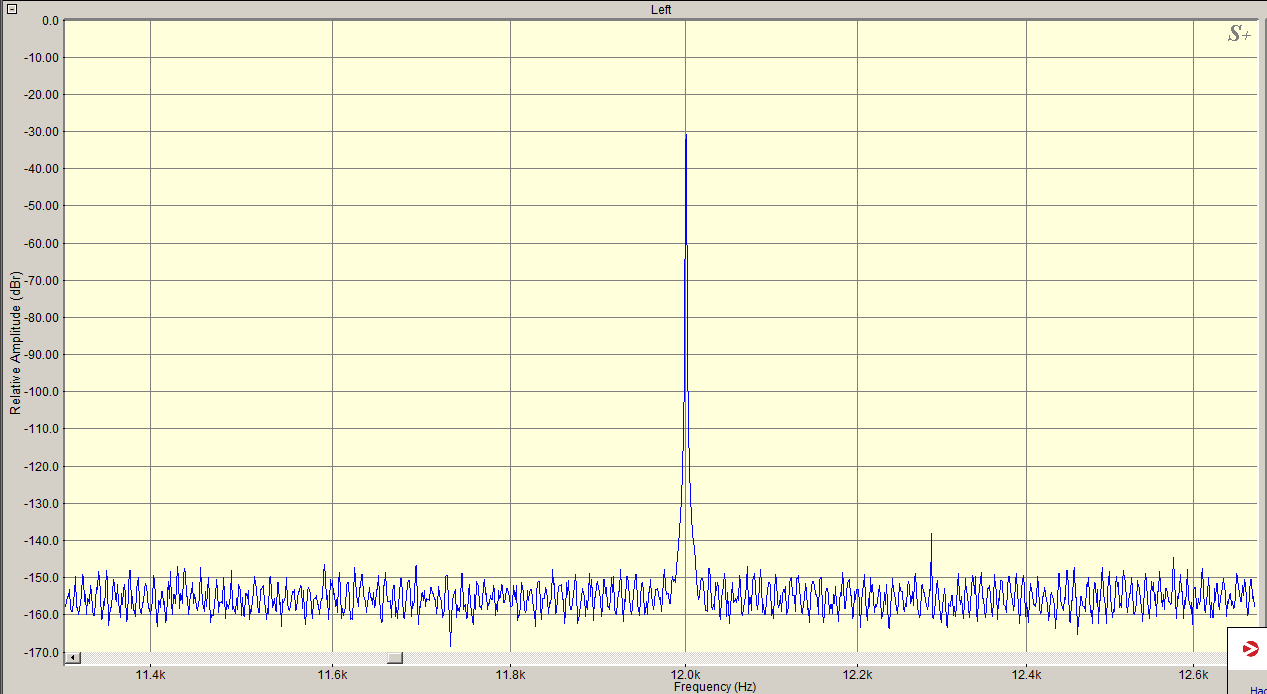The height and width of the screenshot is (694, 1267).
Task: Click the small spur peak near 12.3k
Action: pyautogui.click(x=931, y=536)
